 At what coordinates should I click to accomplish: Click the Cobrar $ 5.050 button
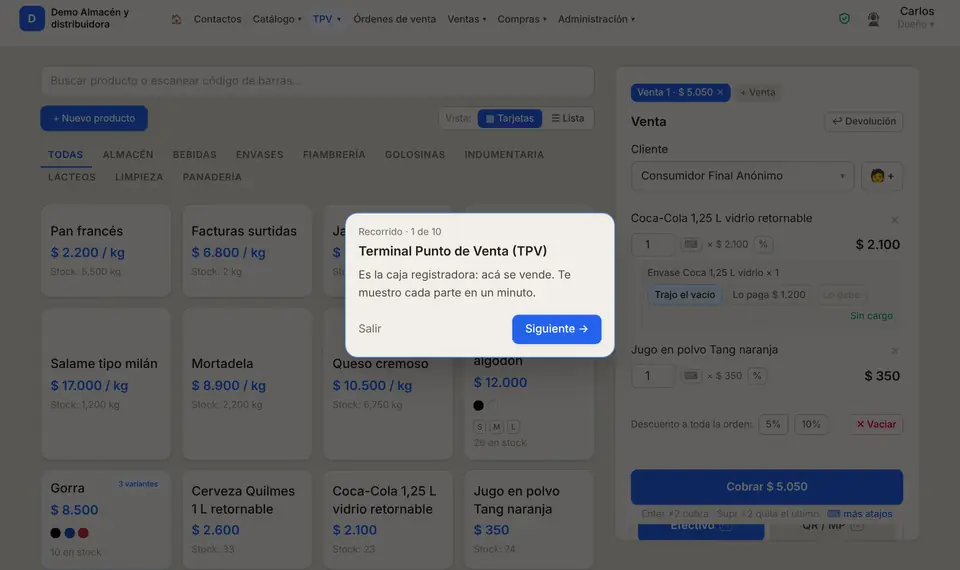[767, 487]
